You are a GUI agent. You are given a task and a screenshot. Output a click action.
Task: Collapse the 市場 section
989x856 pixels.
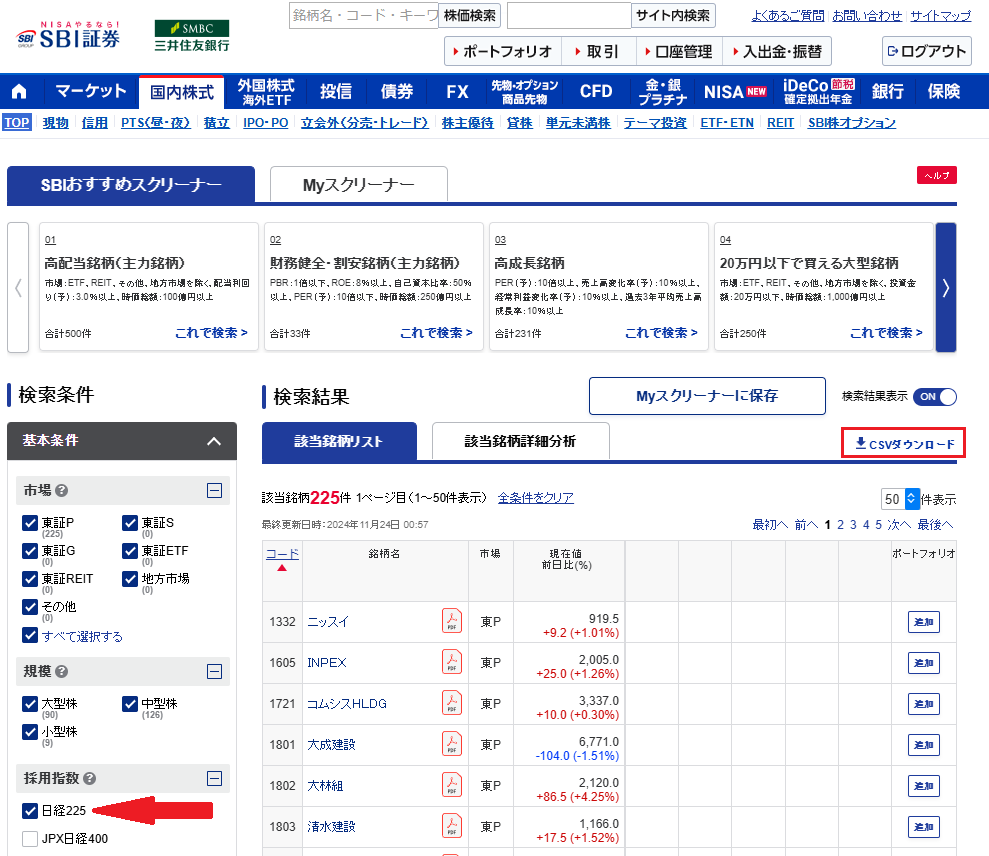[213, 490]
